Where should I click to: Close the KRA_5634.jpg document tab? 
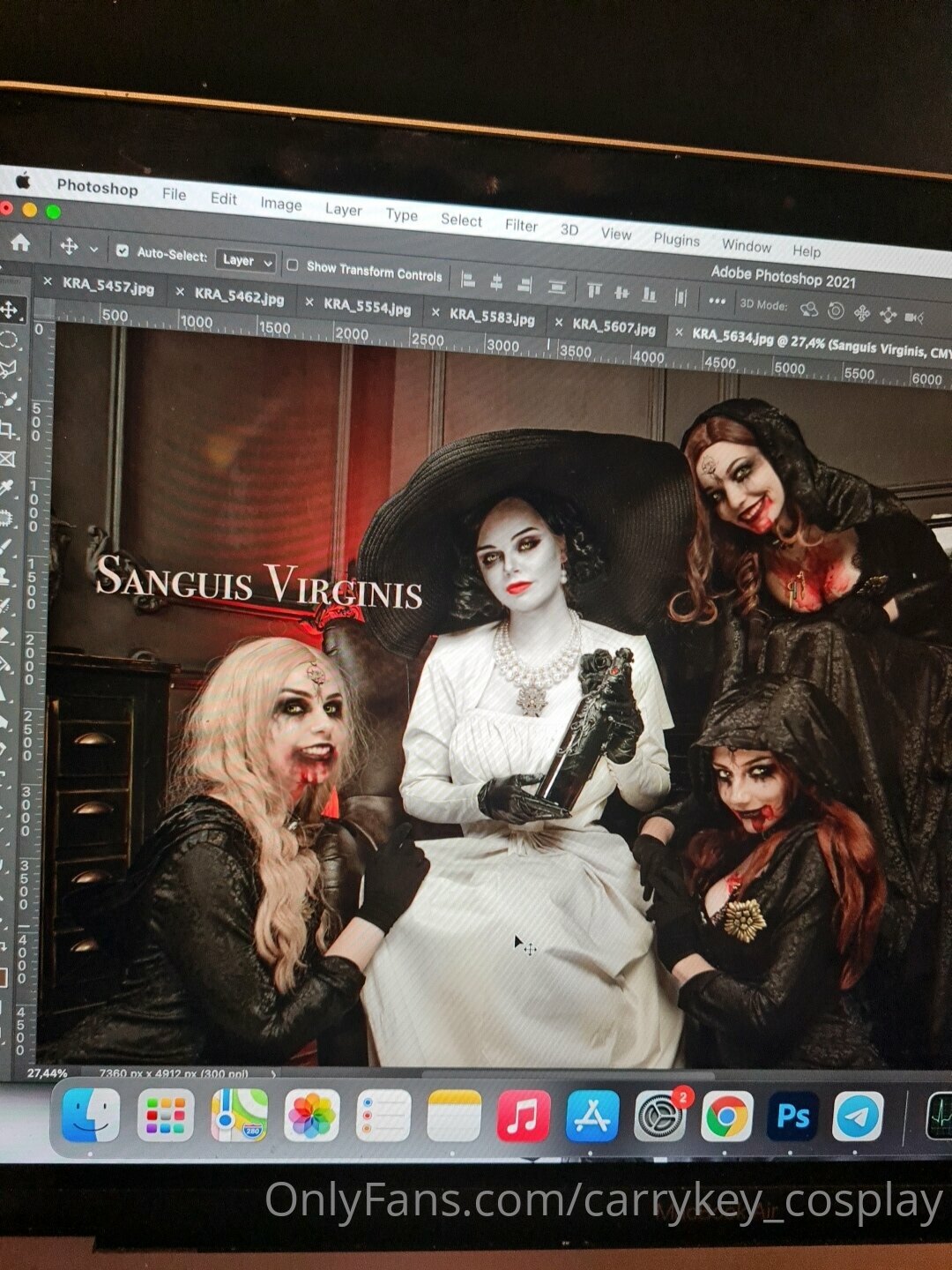tap(678, 332)
